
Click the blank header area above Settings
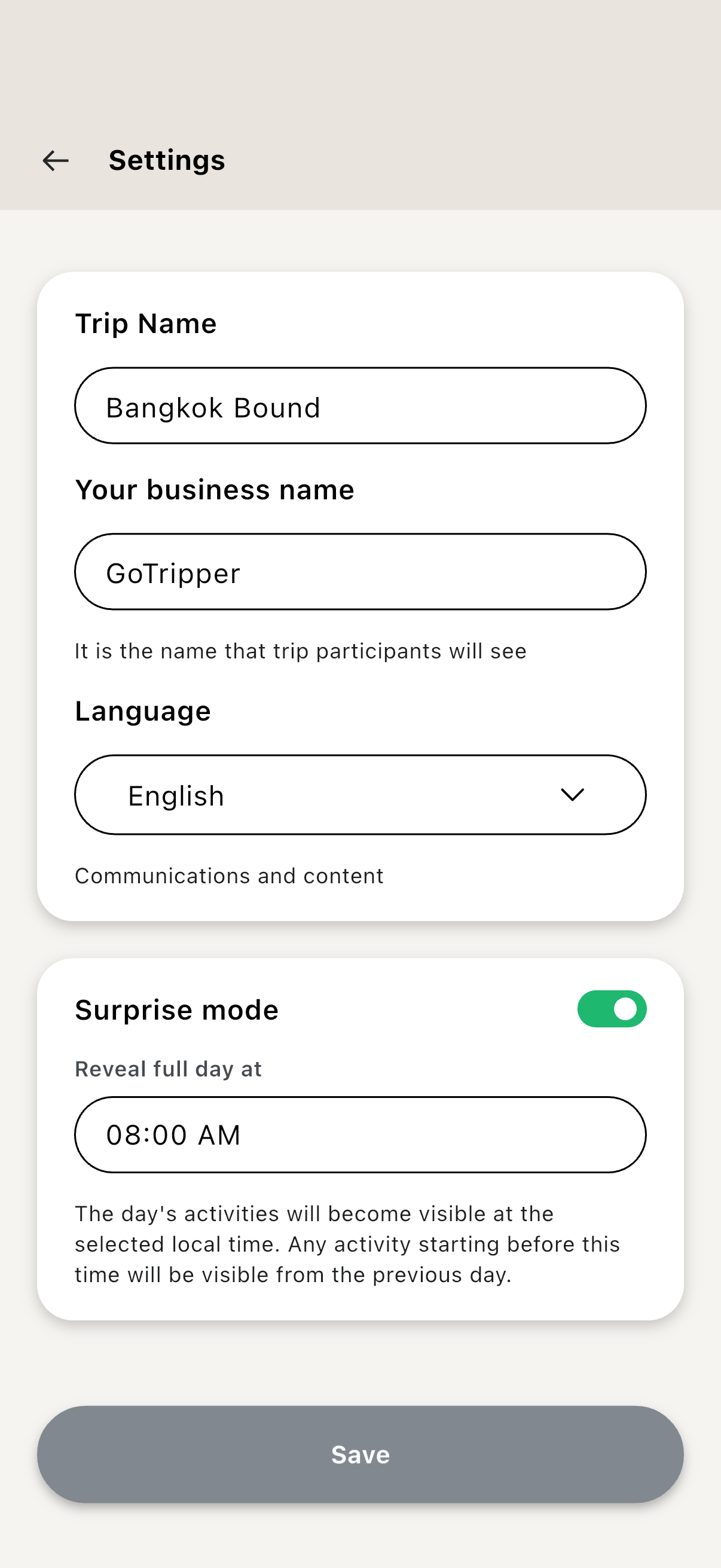pyautogui.click(x=360, y=61)
